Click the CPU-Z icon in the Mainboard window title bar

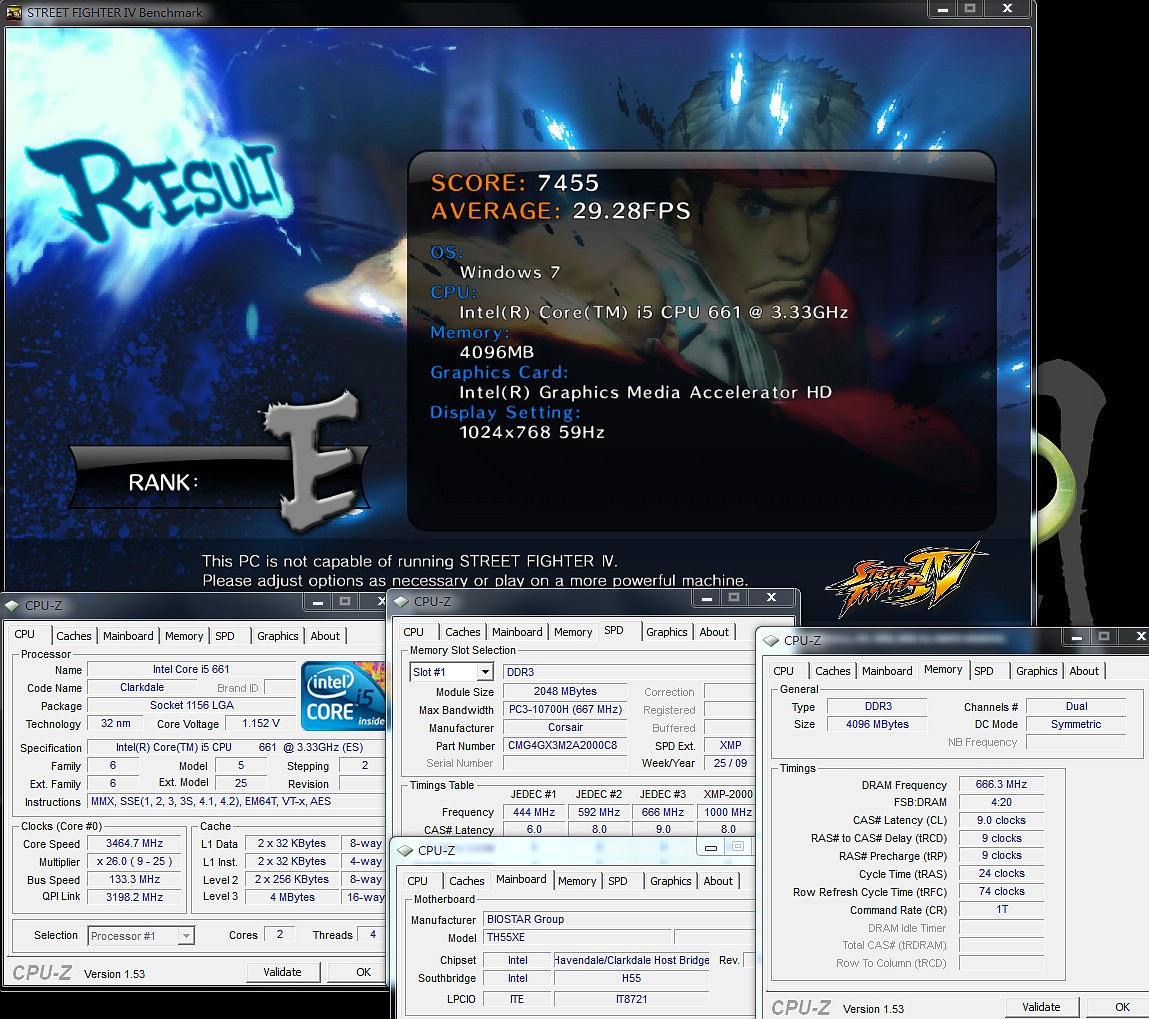click(x=405, y=851)
